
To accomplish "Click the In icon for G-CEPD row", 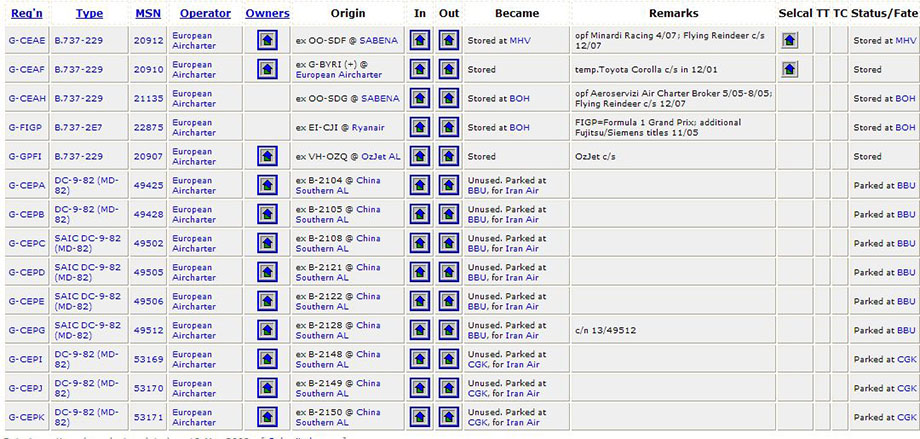I will coord(421,273).
